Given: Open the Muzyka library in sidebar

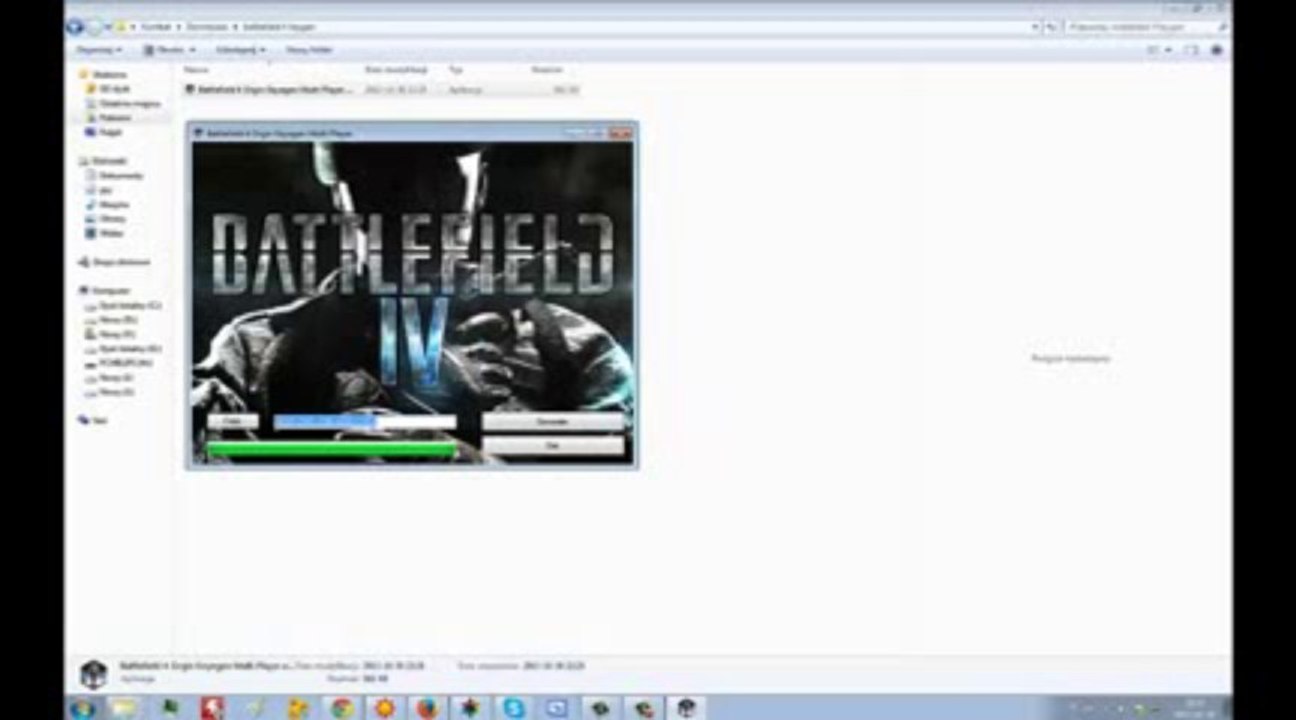Looking at the screenshot, I should point(107,204).
